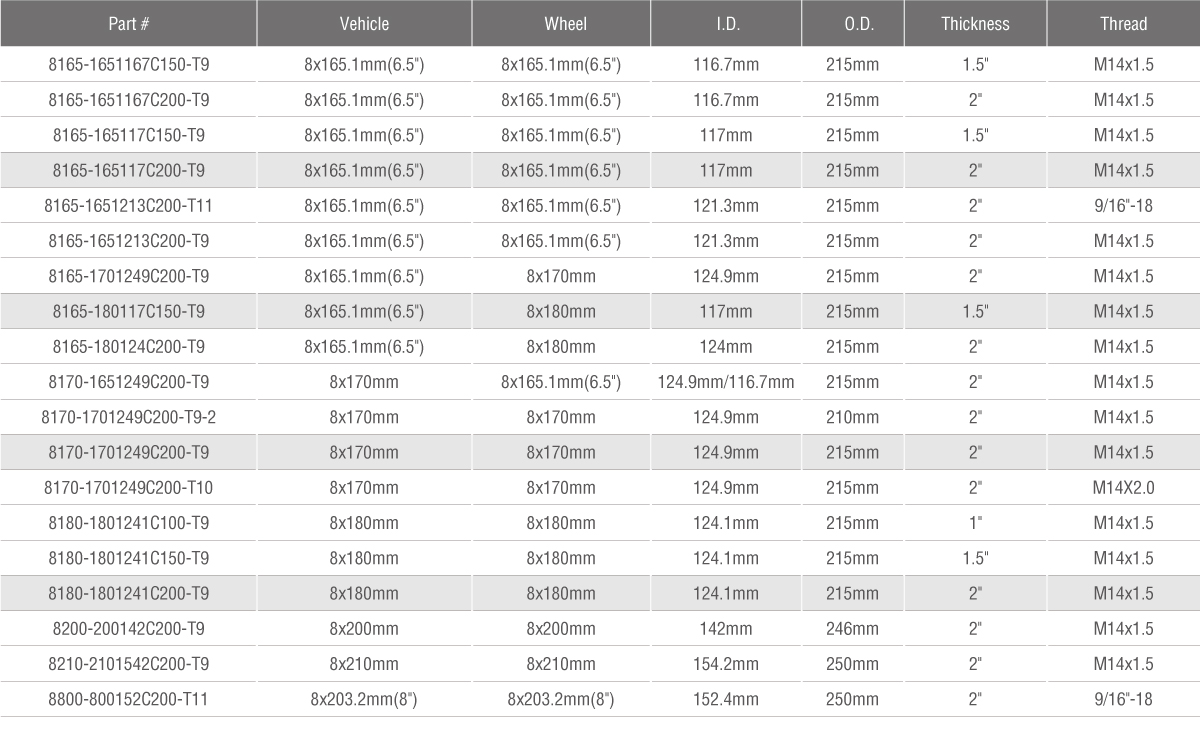Click the Part # column header
This screenshot has height=734, width=1200.
pos(128,24)
